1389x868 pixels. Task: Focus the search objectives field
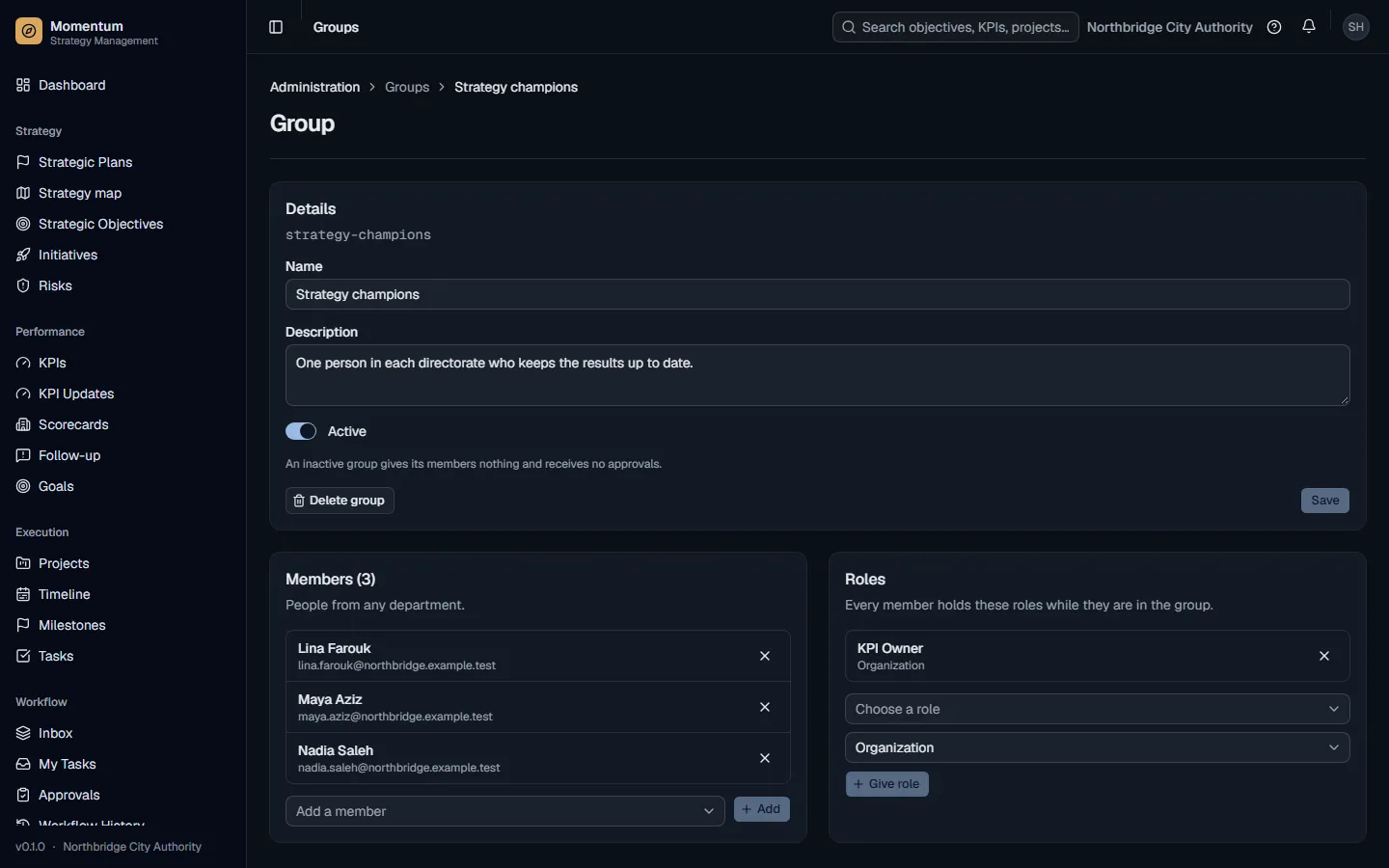click(x=955, y=27)
